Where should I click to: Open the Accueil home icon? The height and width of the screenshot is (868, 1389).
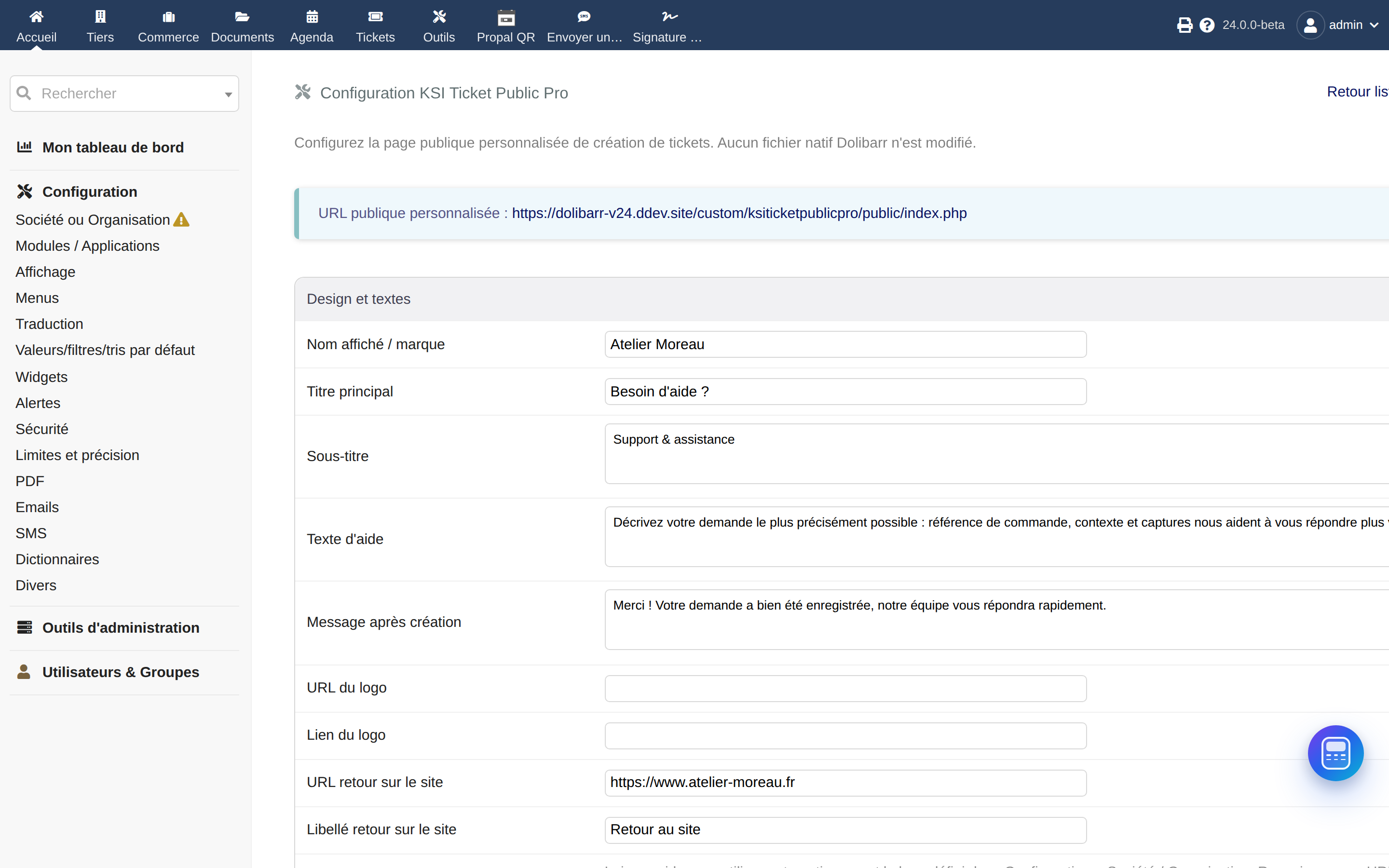[36, 17]
